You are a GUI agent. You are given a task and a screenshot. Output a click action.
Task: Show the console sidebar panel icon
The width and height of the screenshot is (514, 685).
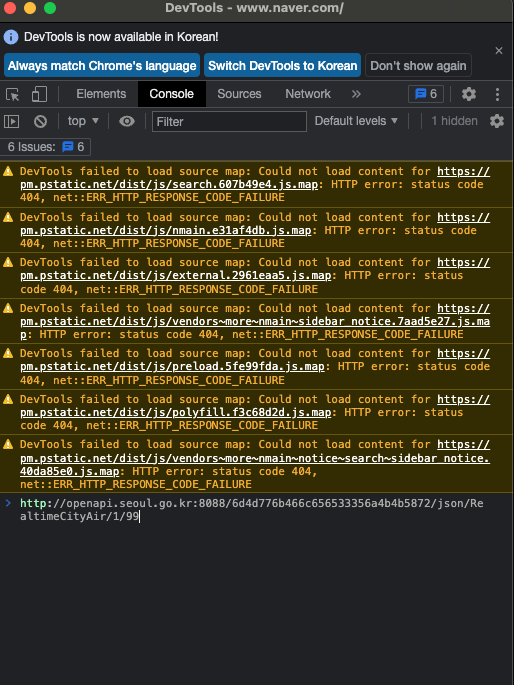[x=11, y=121]
